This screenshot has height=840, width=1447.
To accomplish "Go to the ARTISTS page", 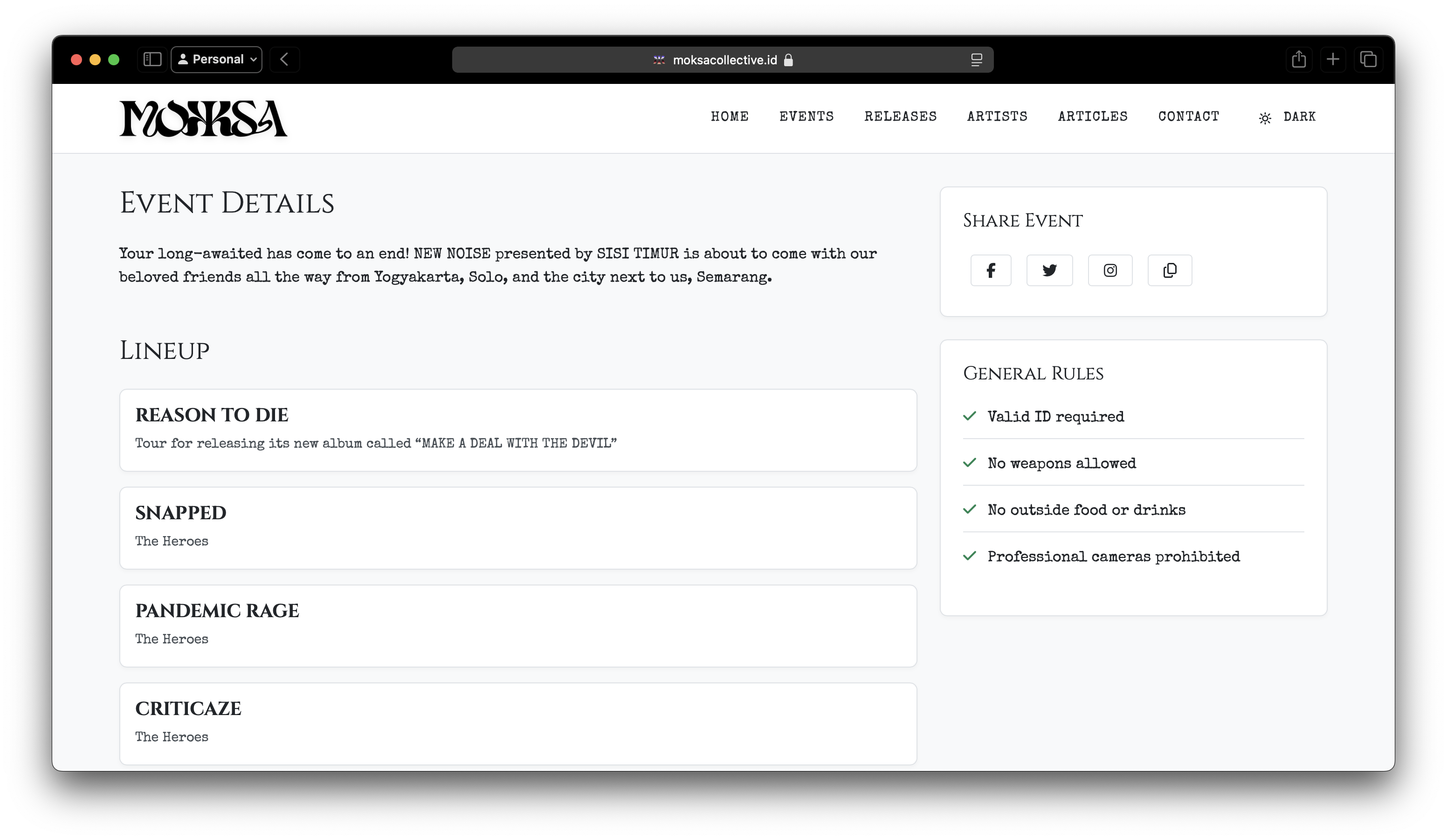I will [997, 117].
